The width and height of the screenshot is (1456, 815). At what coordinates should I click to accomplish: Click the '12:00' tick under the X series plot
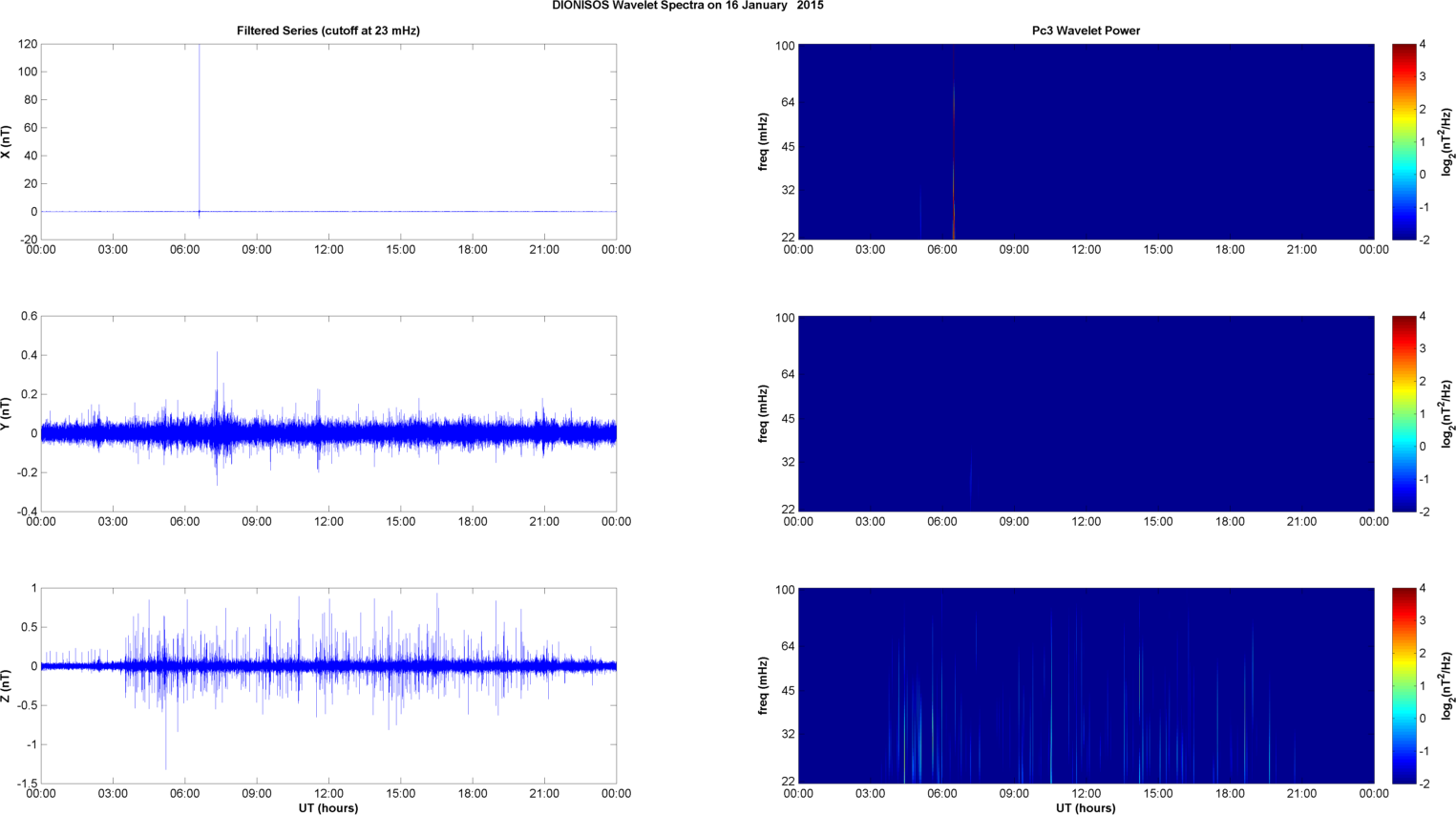[328, 250]
